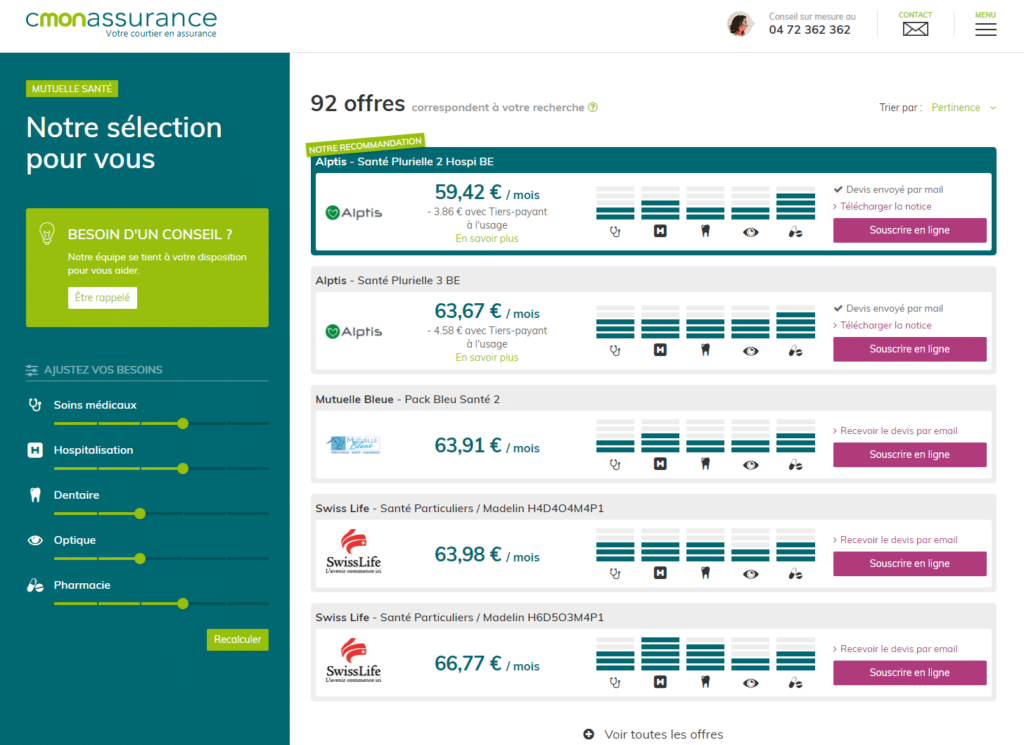Viewport: 1024px width, 745px height.
Task: Click pills icon in Santé Plurielle 3 BE offer
Action: pos(795,351)
